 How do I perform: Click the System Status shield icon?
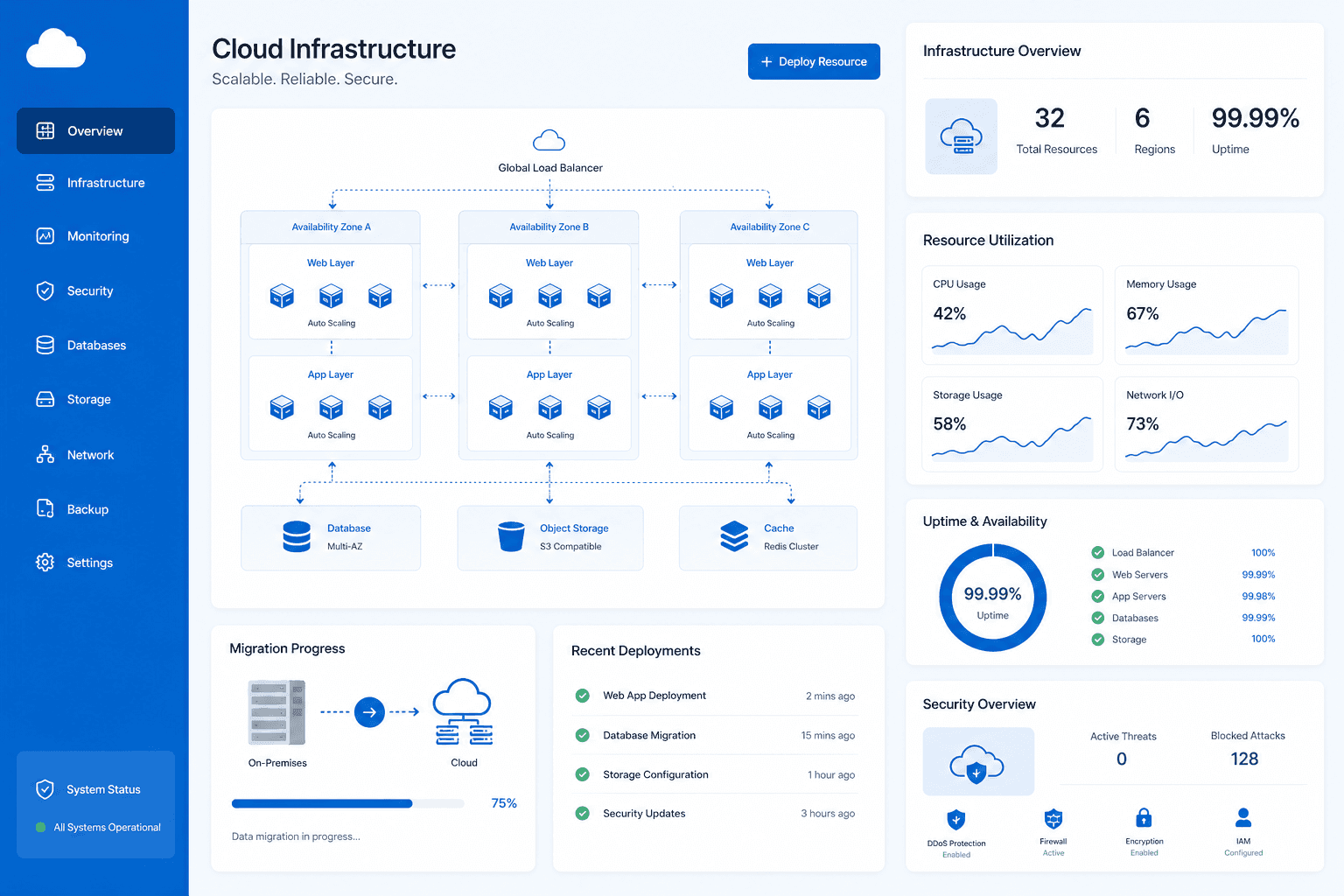pos(45,789)
